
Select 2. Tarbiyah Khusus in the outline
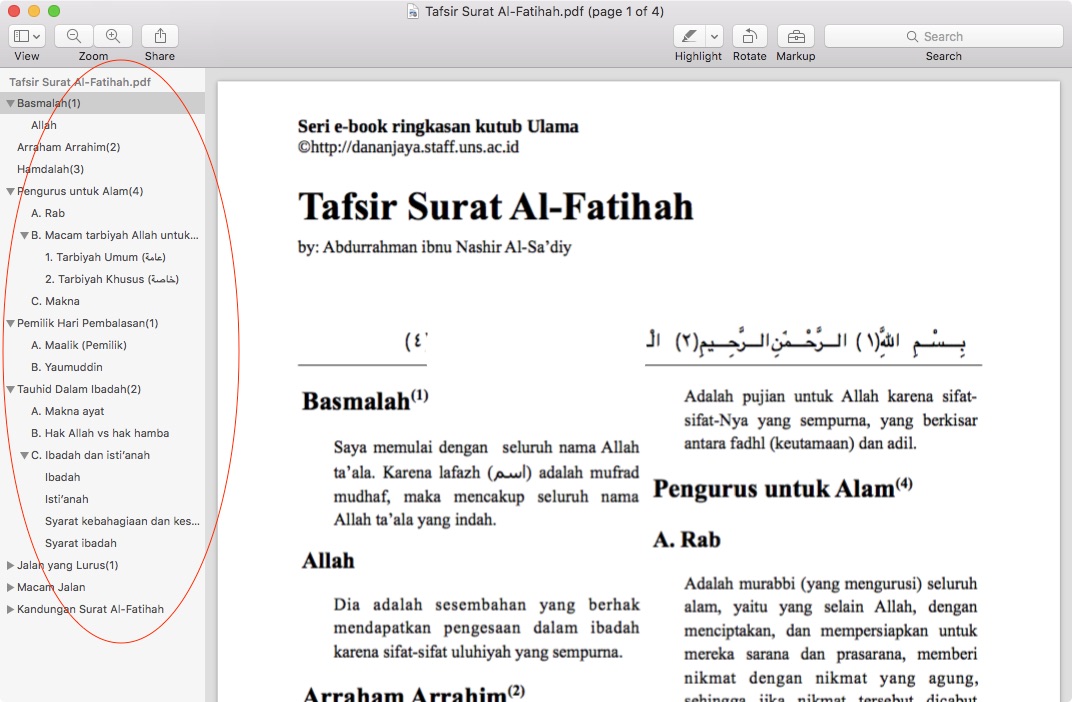click(112, 279)
